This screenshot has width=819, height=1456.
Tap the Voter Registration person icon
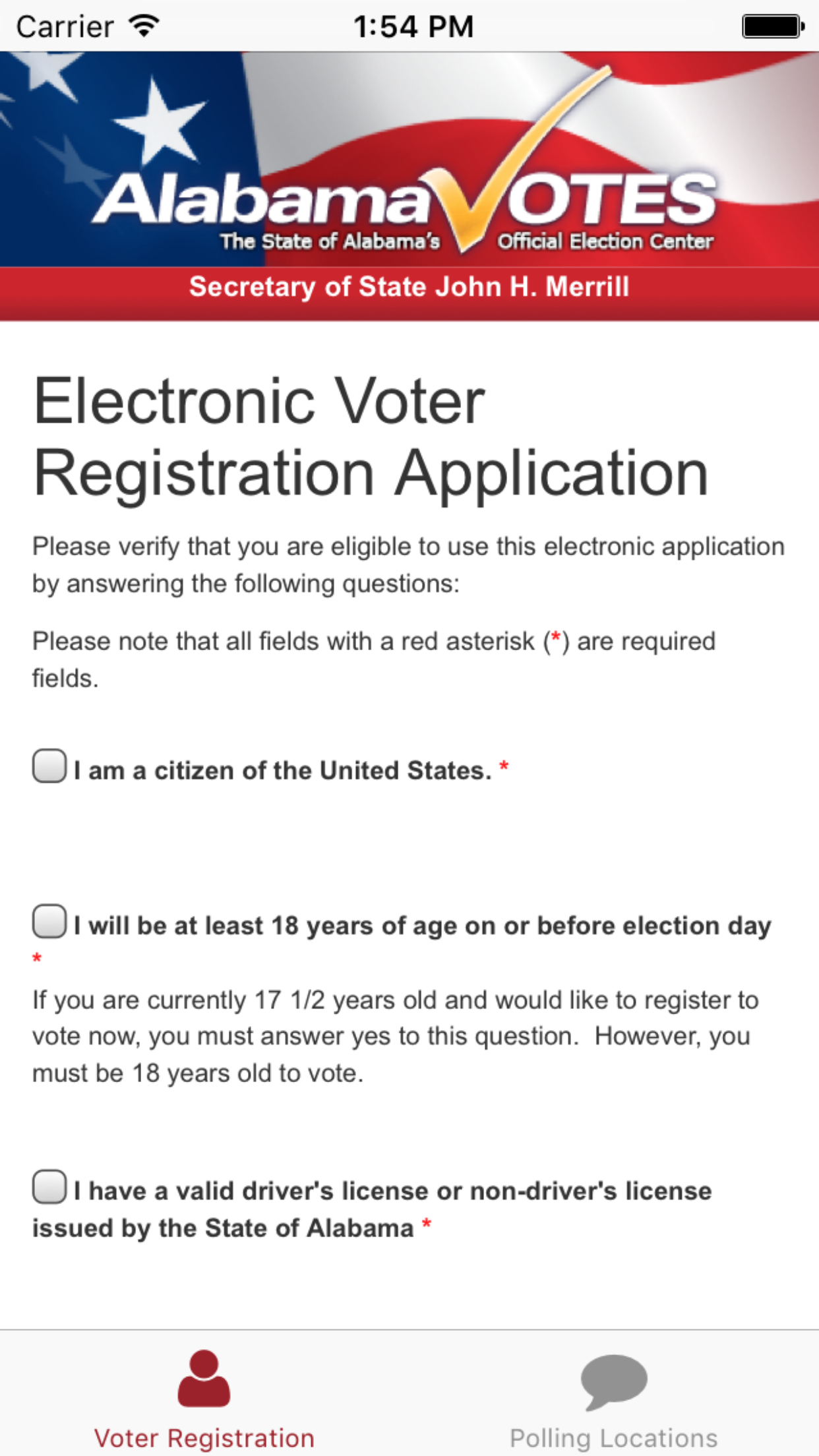[204, 1379]
